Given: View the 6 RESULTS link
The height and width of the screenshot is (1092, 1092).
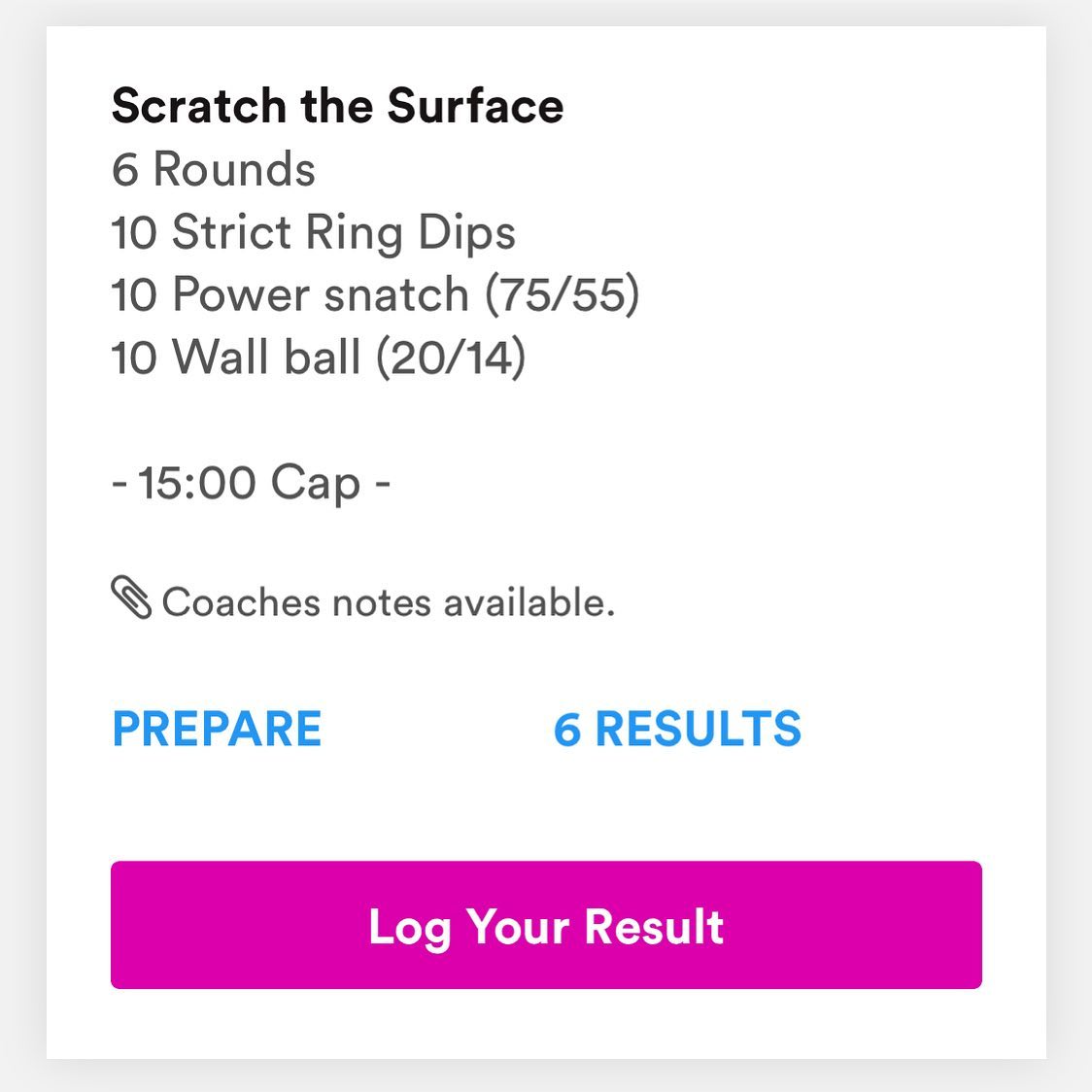Looking at the screenshot, I should (677, 729).
